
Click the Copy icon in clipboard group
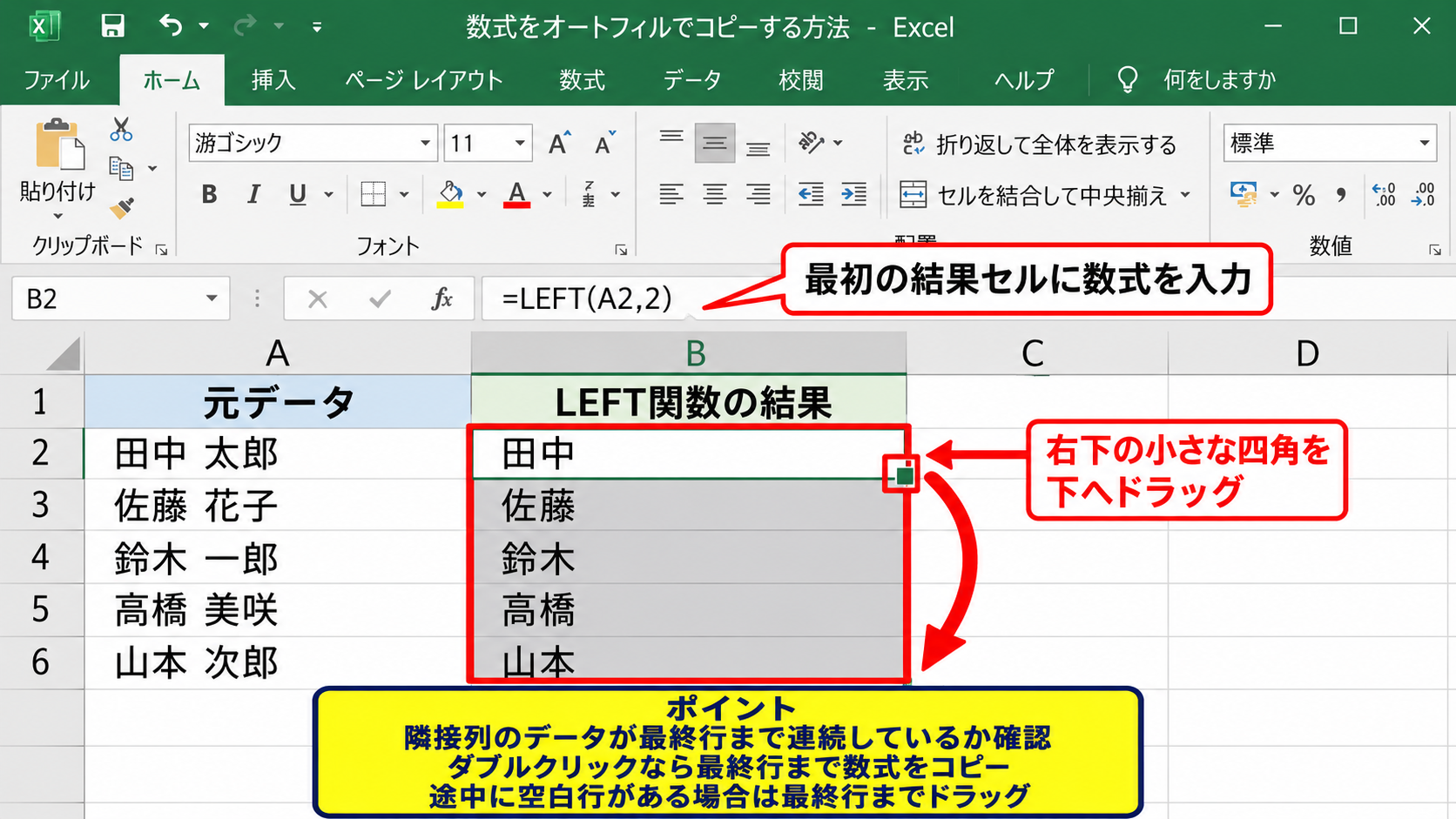(121, 168)
